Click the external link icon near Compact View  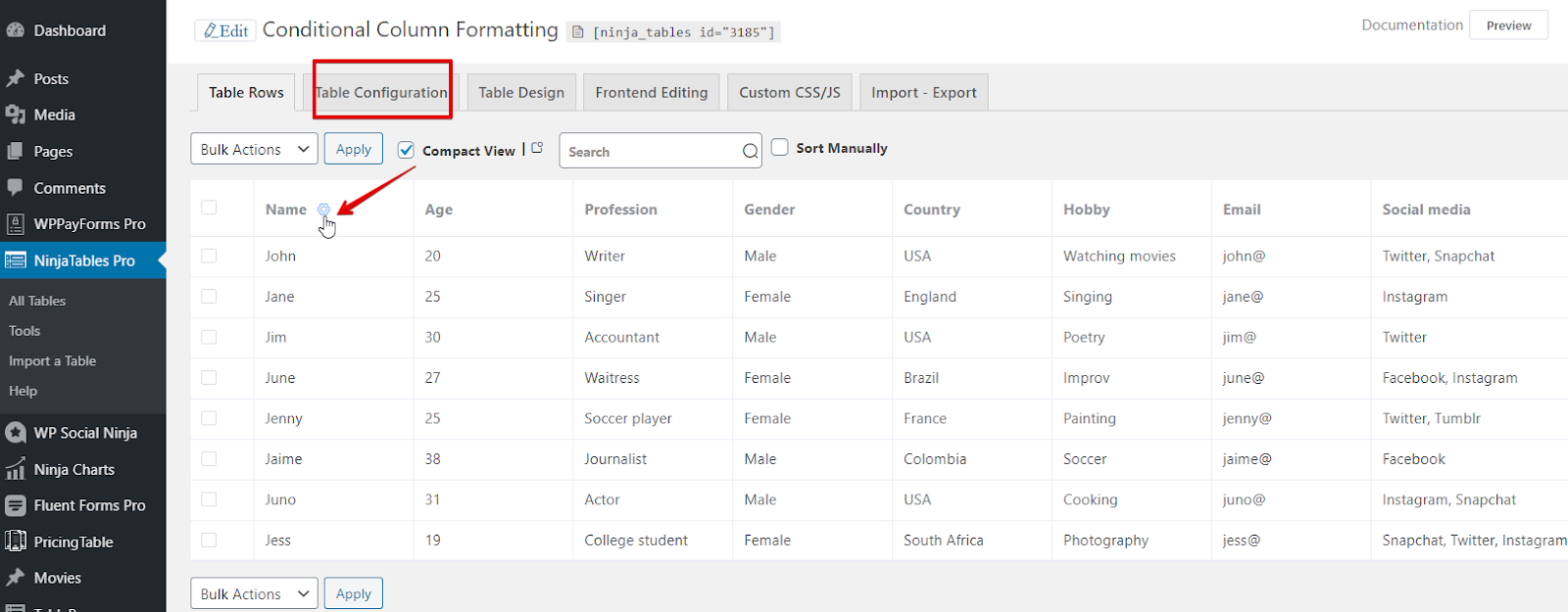click(x=537, y=149)
